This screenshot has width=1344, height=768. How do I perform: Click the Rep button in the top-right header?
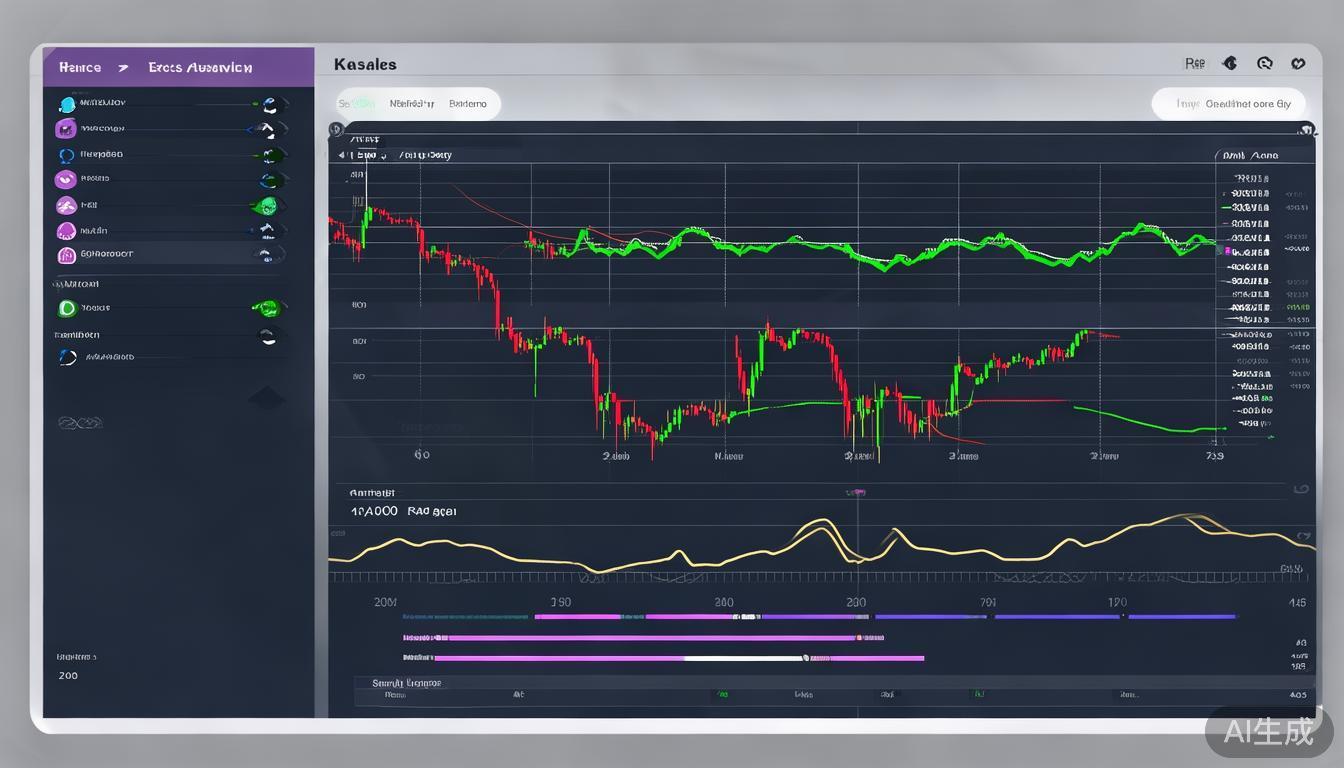point(1194,63)
